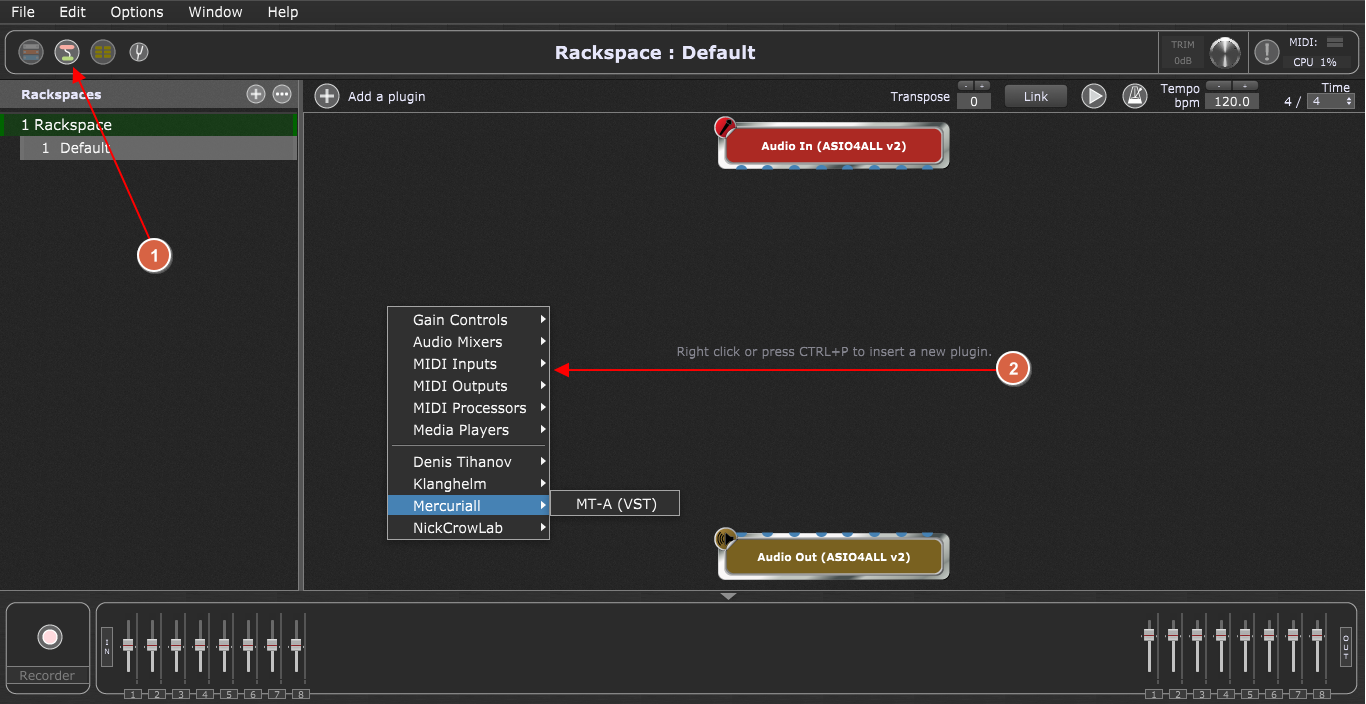Expand the highlighted Mercuriall submenu
The width and height of the screenshot is (1366, 704).
[x=468, y=506]
